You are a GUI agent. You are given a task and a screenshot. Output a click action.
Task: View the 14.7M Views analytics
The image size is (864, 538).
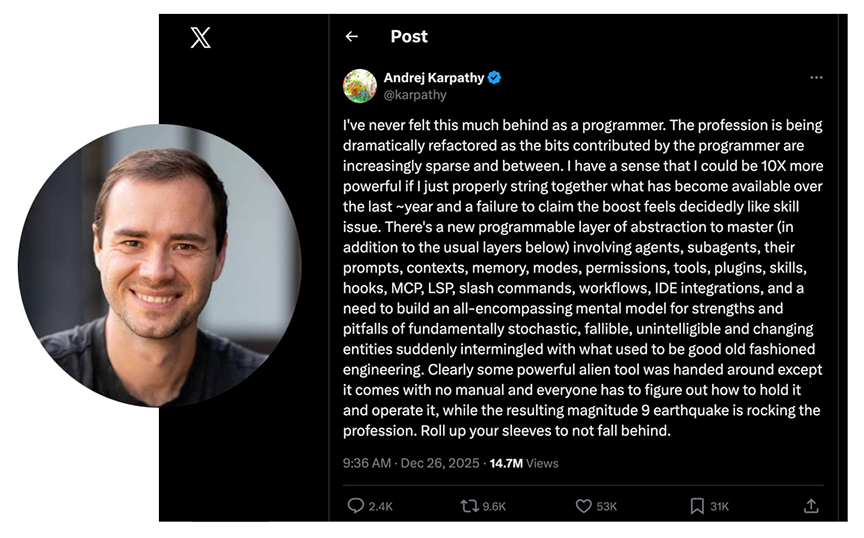pyautogui.click(x=524, y=463)
